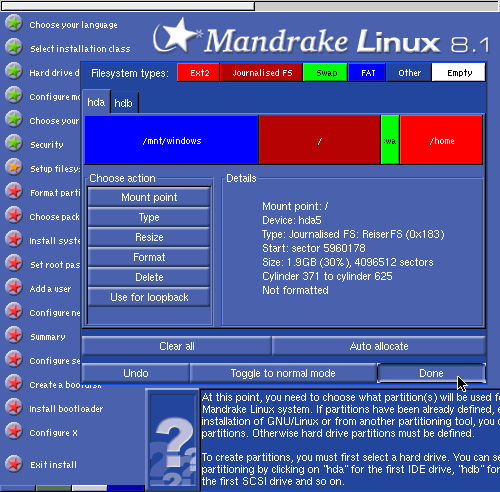Click the Choose your language step label
This screenshot has width=500, height=492.
73,25
